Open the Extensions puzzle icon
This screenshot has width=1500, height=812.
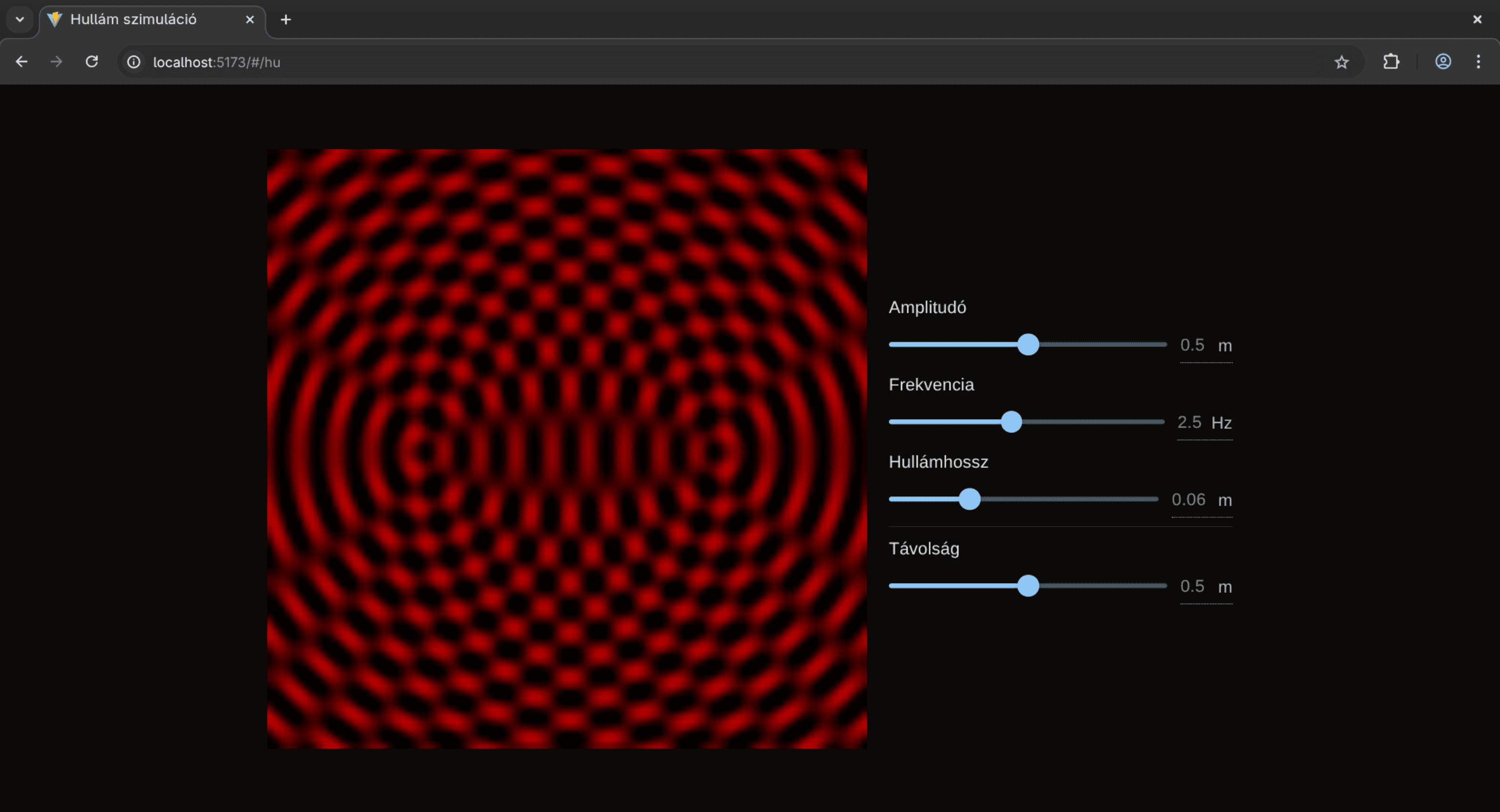[x=1391, y=61]
